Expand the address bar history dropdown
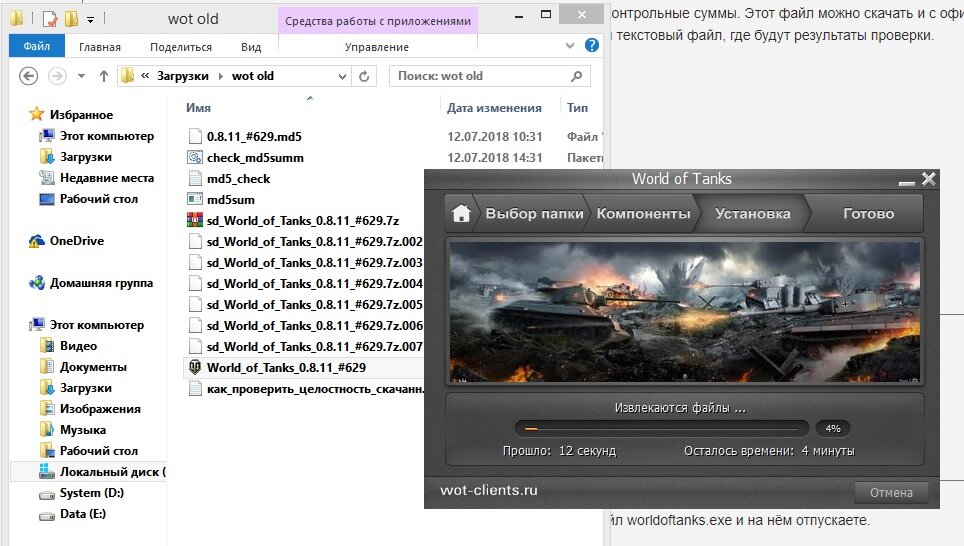The image size is (964, 546). pos(342,76)
